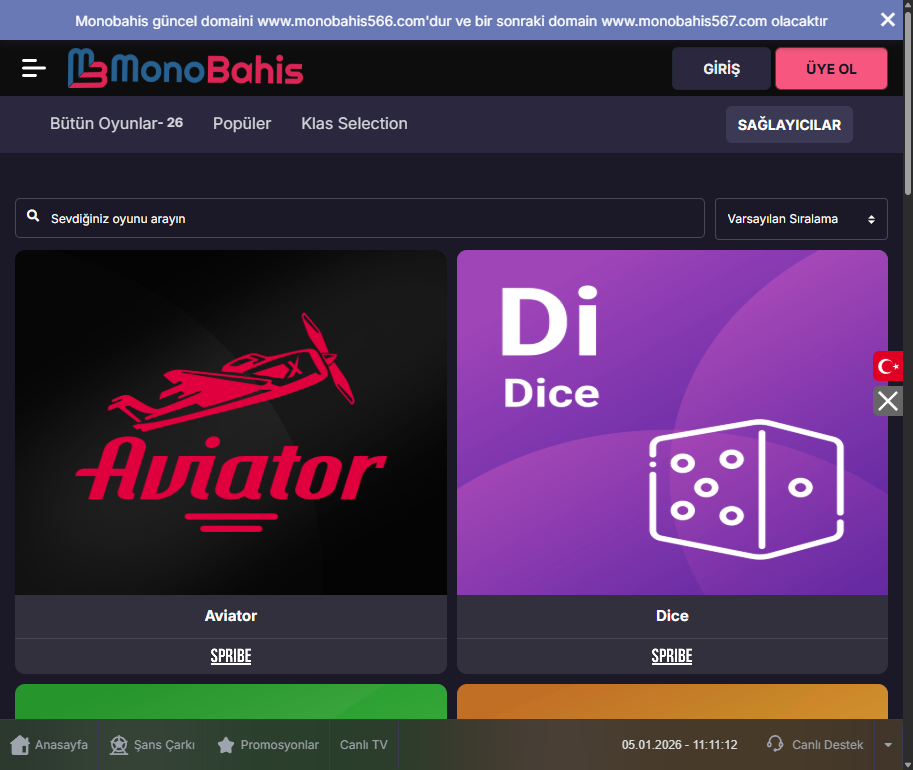Open the hamburger menu icon
The width and height of the screenshot is (913, 770).
tap(33, 68)
